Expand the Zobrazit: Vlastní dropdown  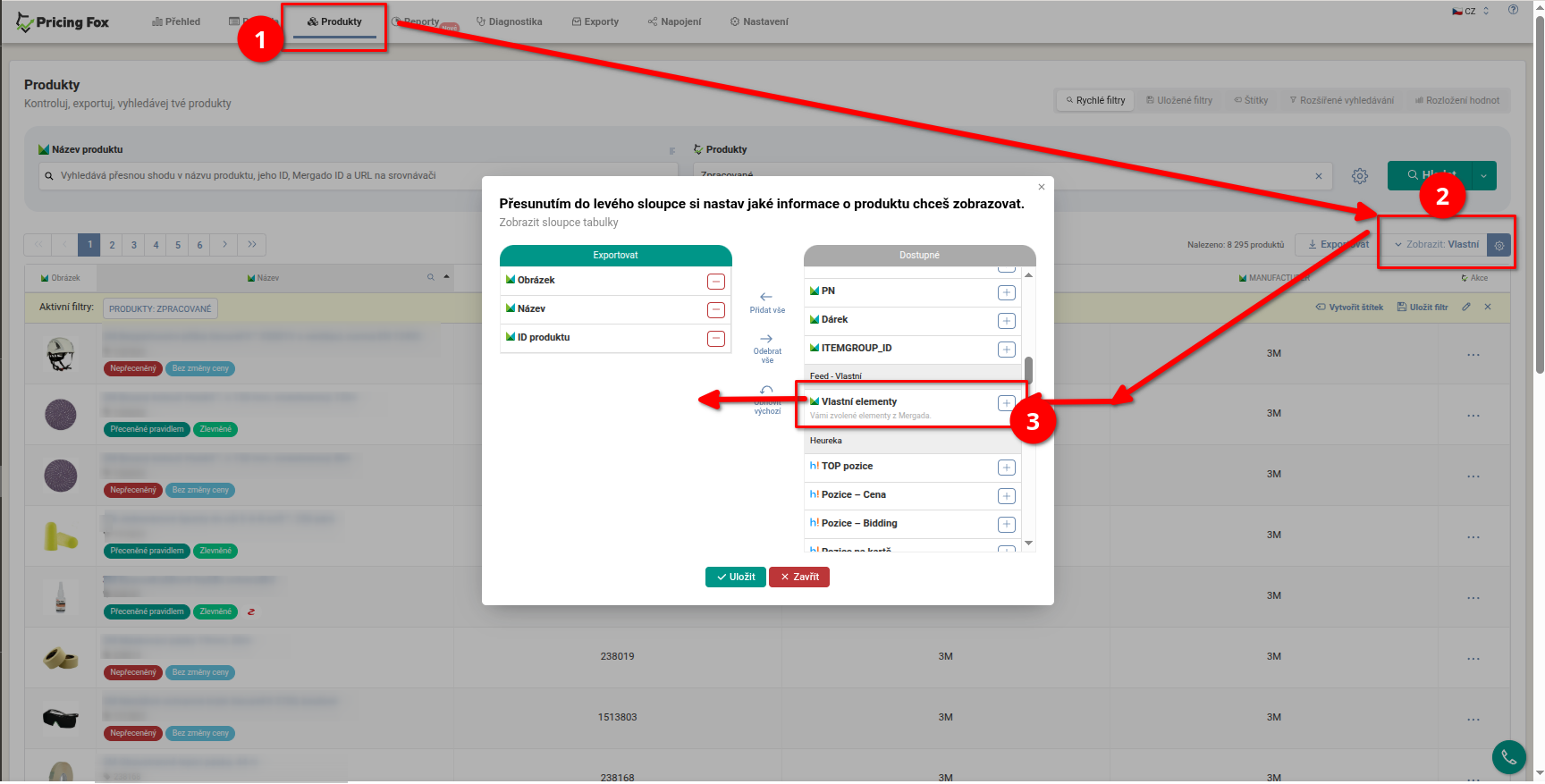(1437, 245)
